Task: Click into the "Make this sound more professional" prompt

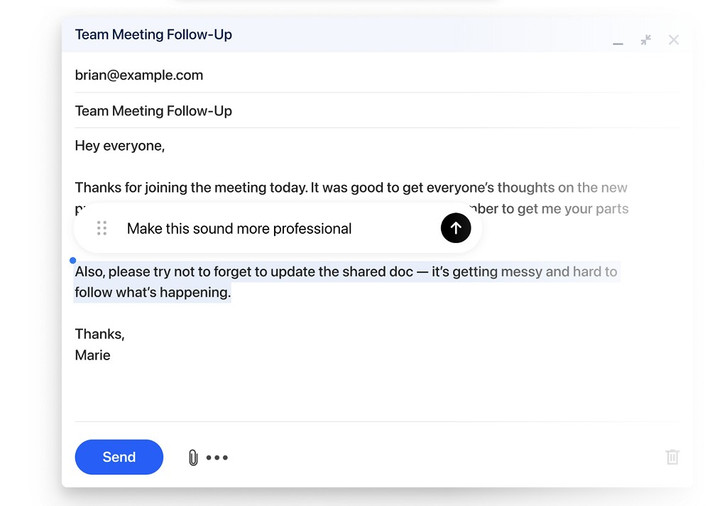Action: tap(239, 229)
